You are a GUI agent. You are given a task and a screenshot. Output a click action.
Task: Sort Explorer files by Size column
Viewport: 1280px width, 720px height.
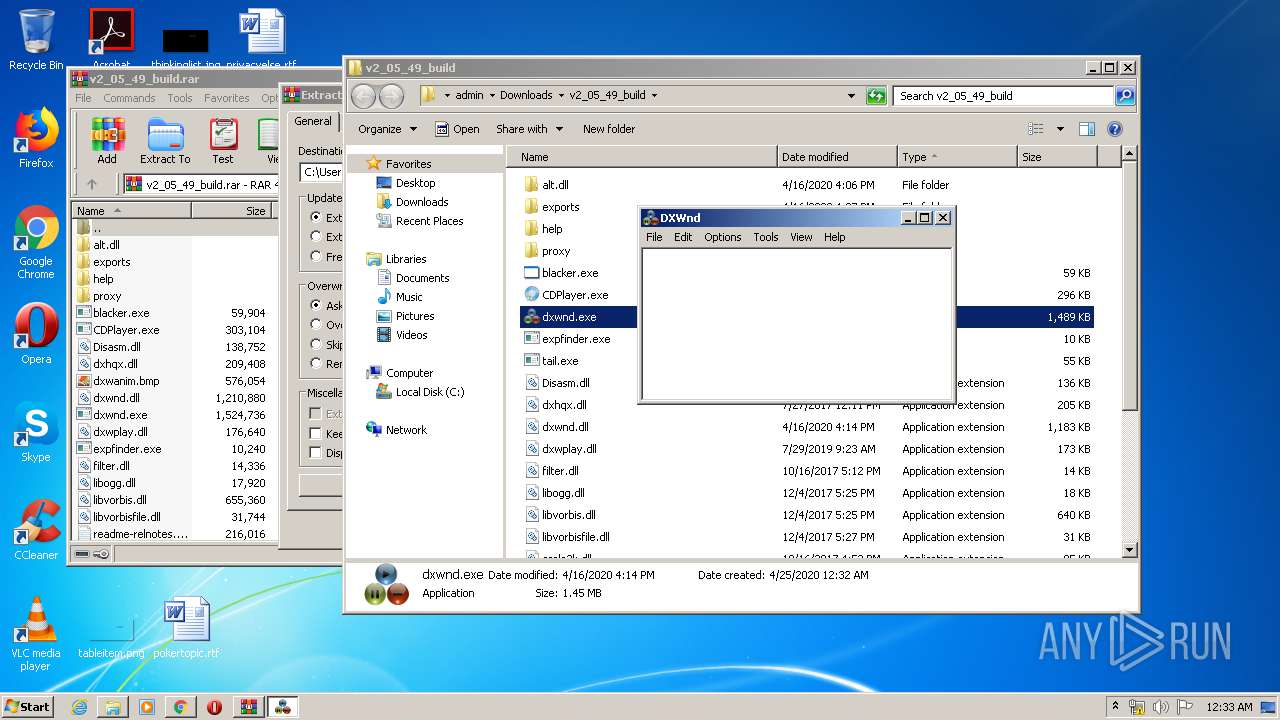[1057, 157]
